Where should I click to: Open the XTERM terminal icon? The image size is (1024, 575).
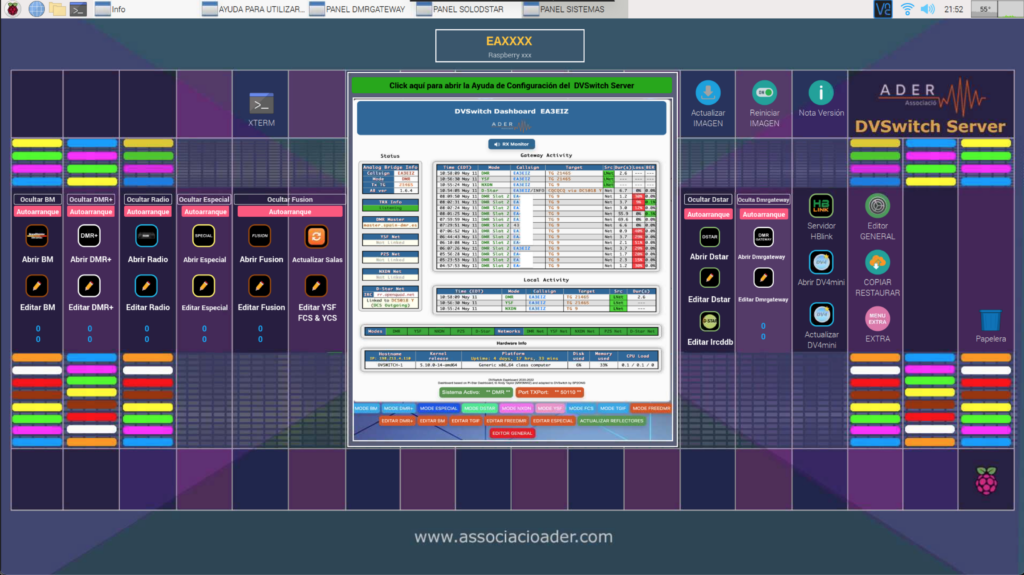tap(261, 104)
